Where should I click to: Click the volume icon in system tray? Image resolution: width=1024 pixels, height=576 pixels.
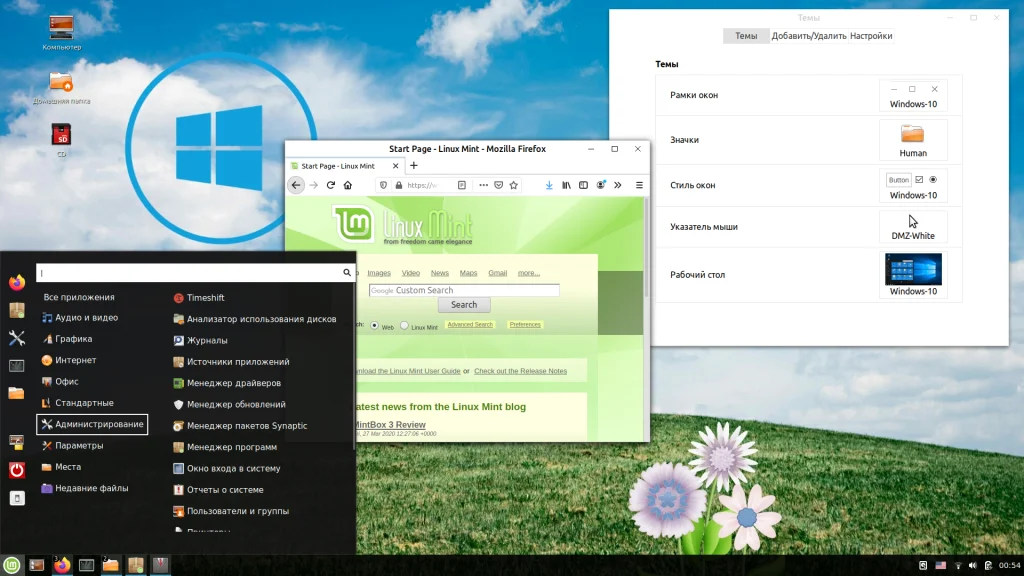pos(973,566)
